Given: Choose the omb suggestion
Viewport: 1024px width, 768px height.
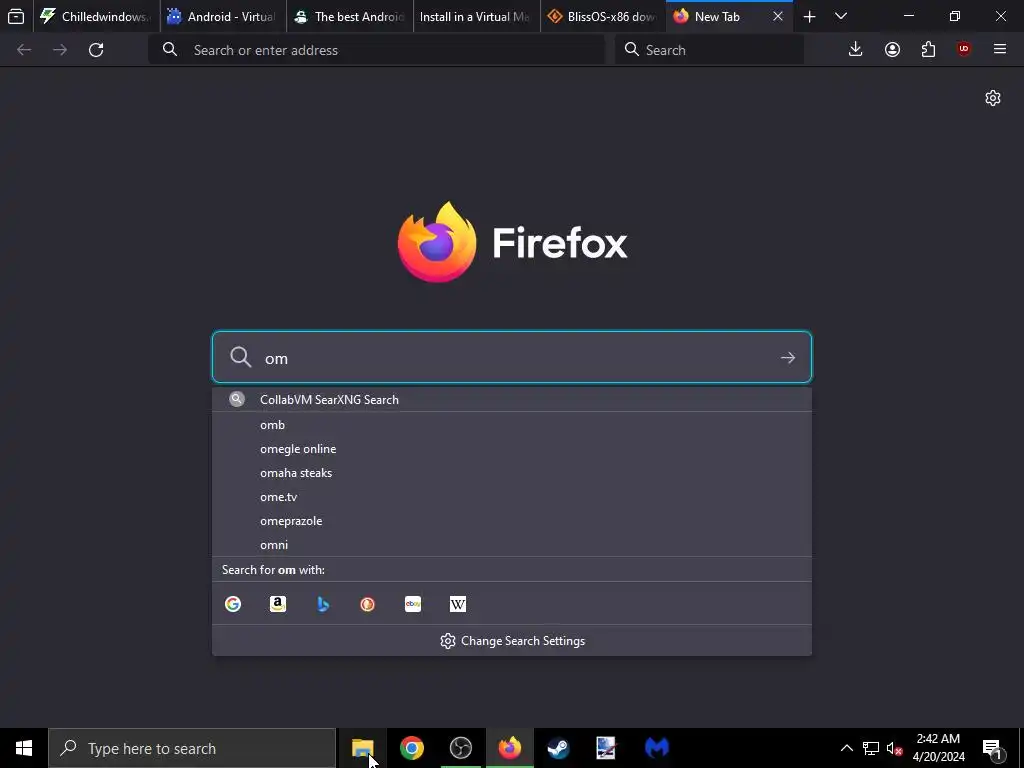Looking at the screenshot, I should tap(511, 425).
